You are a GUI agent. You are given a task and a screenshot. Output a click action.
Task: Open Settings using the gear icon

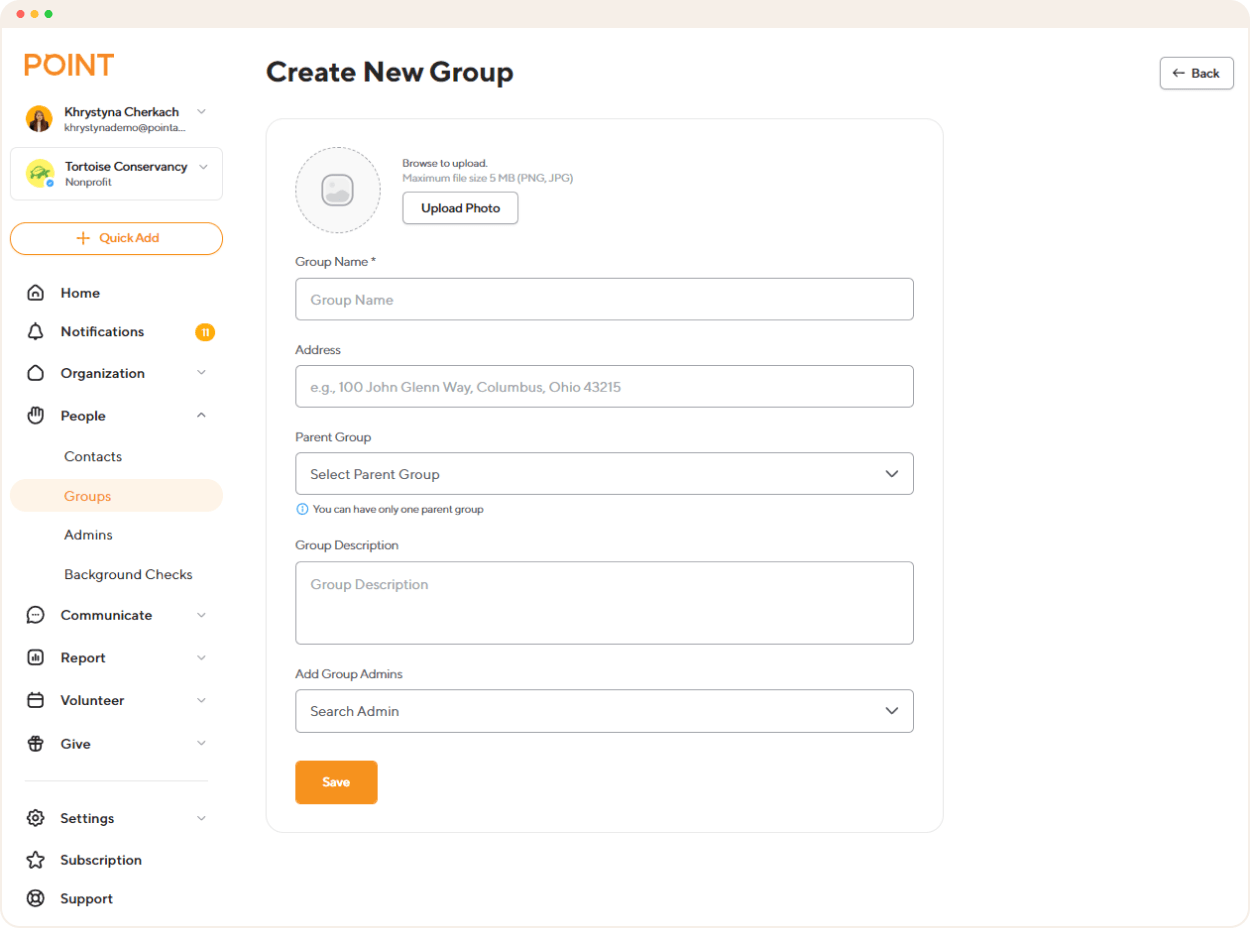coord(35,818)
